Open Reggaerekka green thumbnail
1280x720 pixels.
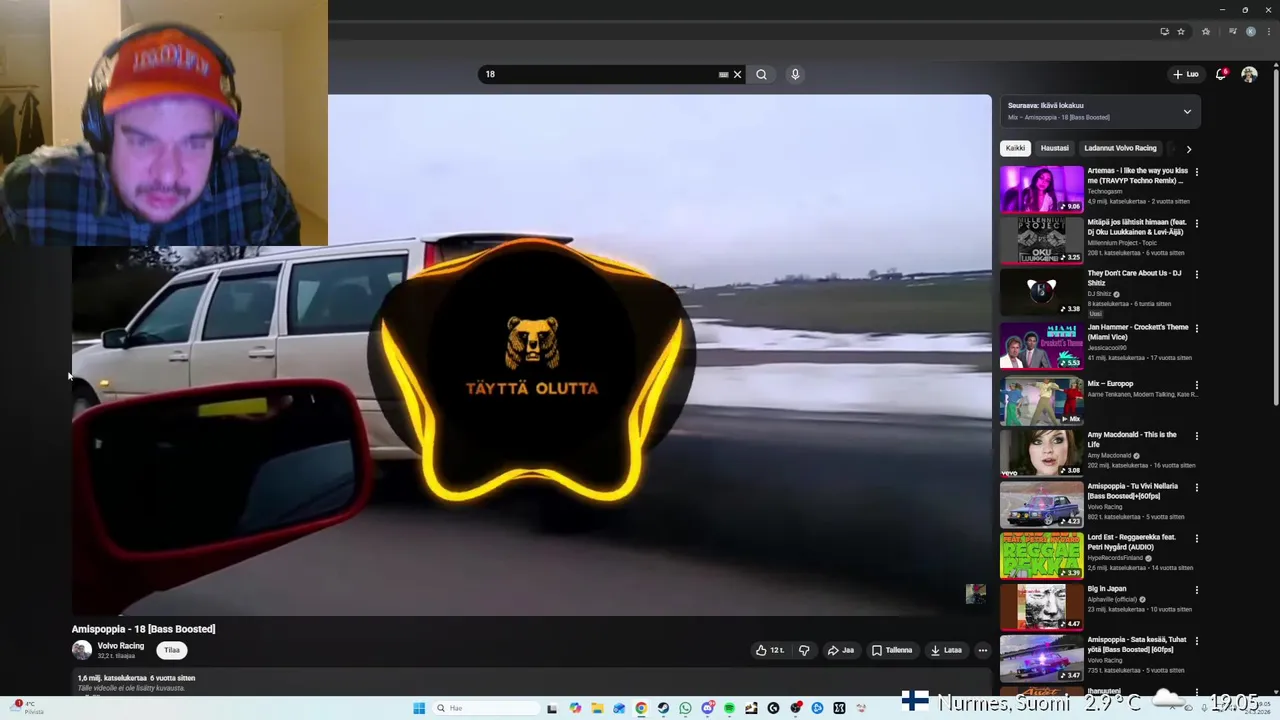pos(1041,555)
